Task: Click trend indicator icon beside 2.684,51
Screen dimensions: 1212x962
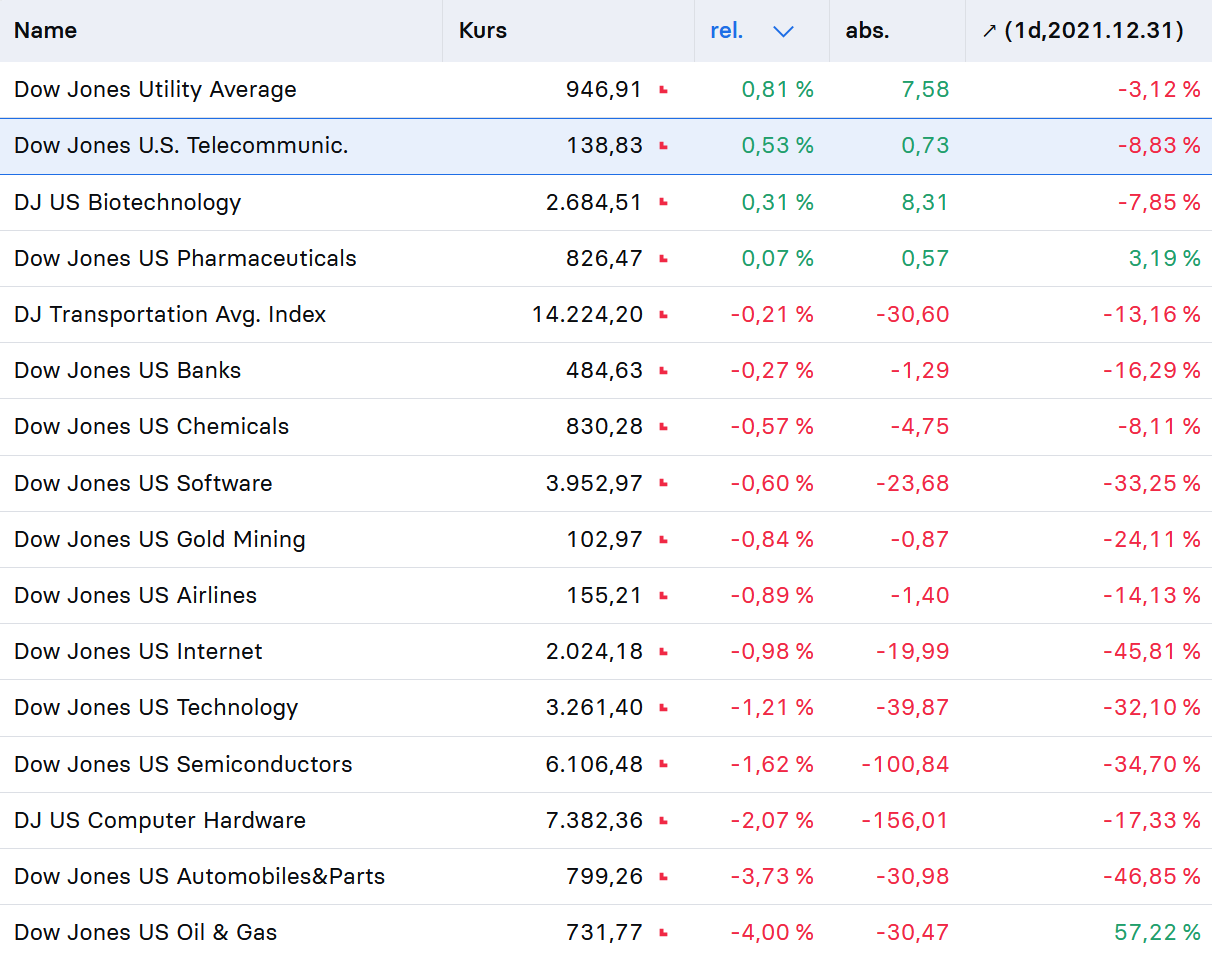Action: (x=663, y=202)
